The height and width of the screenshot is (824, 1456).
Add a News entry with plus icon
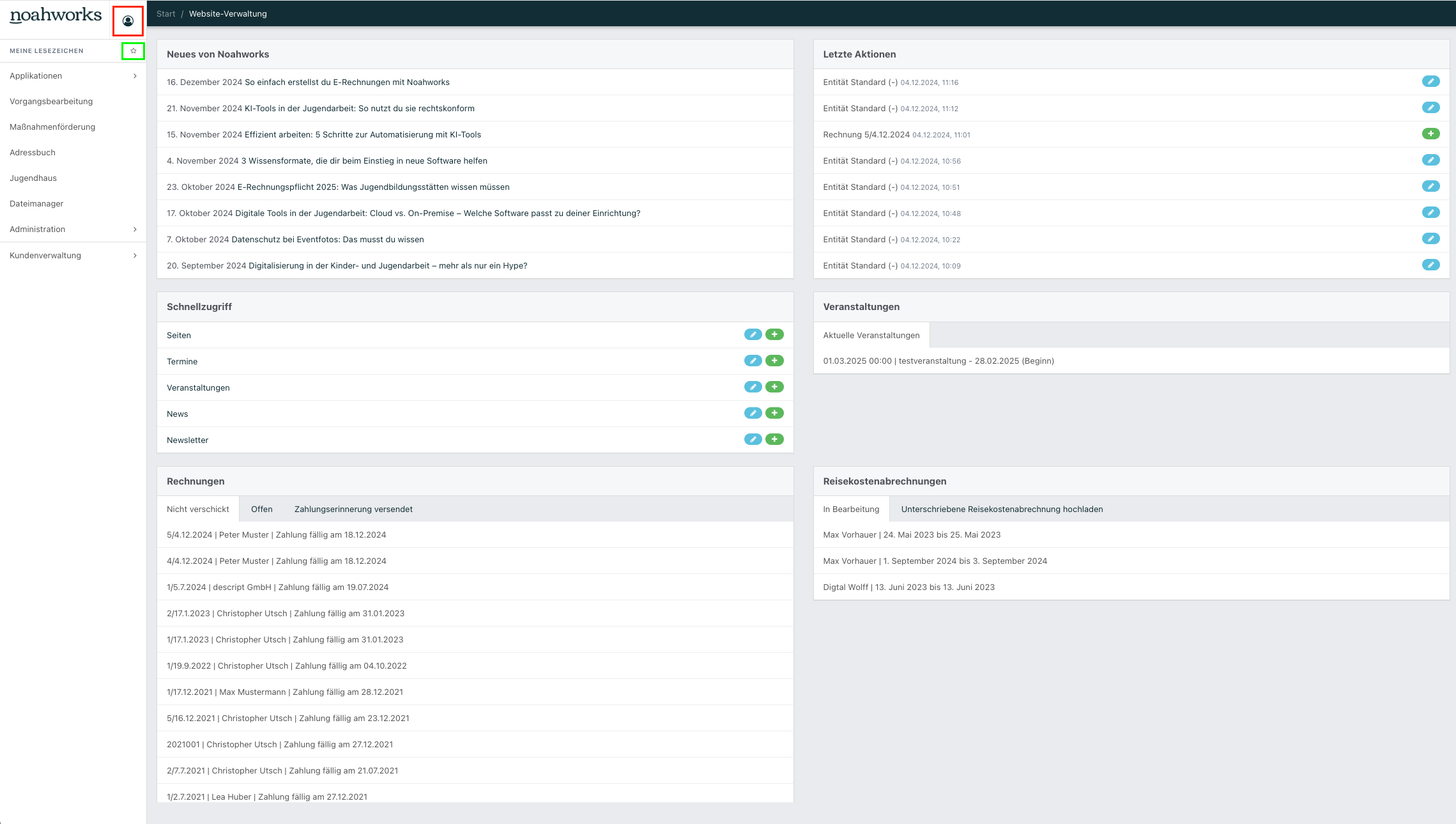pos(774,414)
